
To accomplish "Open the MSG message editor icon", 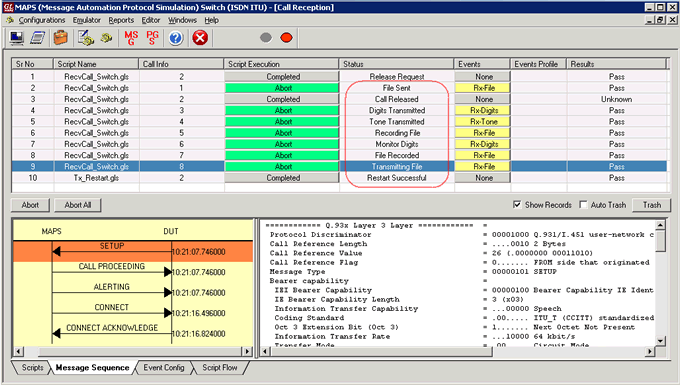I will (x=131, y=38).
